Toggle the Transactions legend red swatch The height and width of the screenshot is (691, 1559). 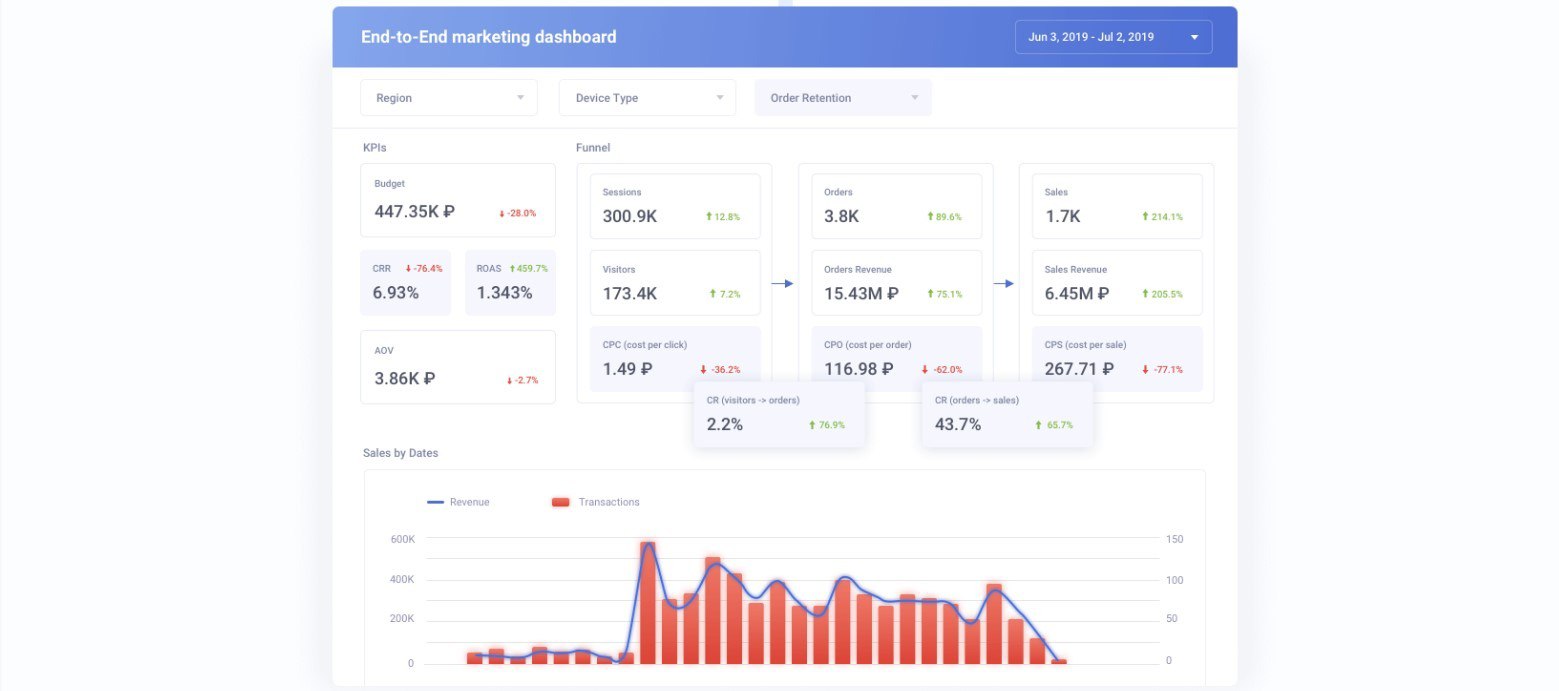click(x=560, y=502)
